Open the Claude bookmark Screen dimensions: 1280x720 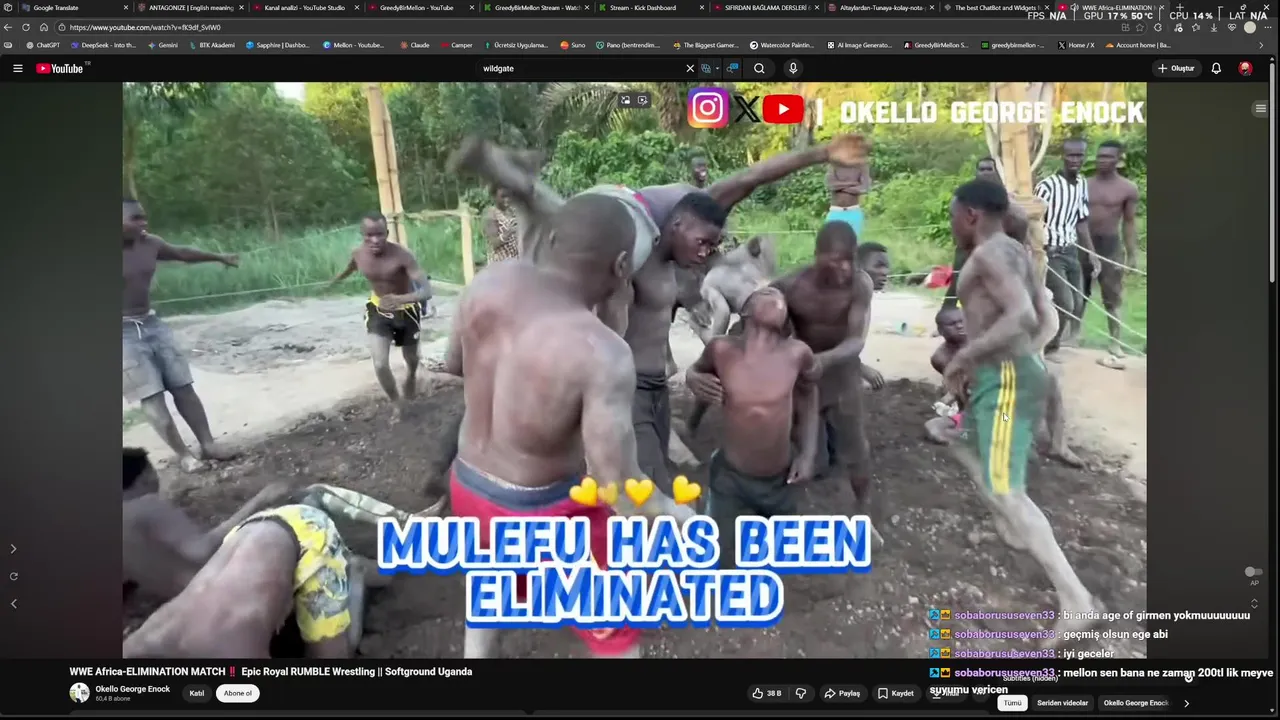tap(414, 45)
